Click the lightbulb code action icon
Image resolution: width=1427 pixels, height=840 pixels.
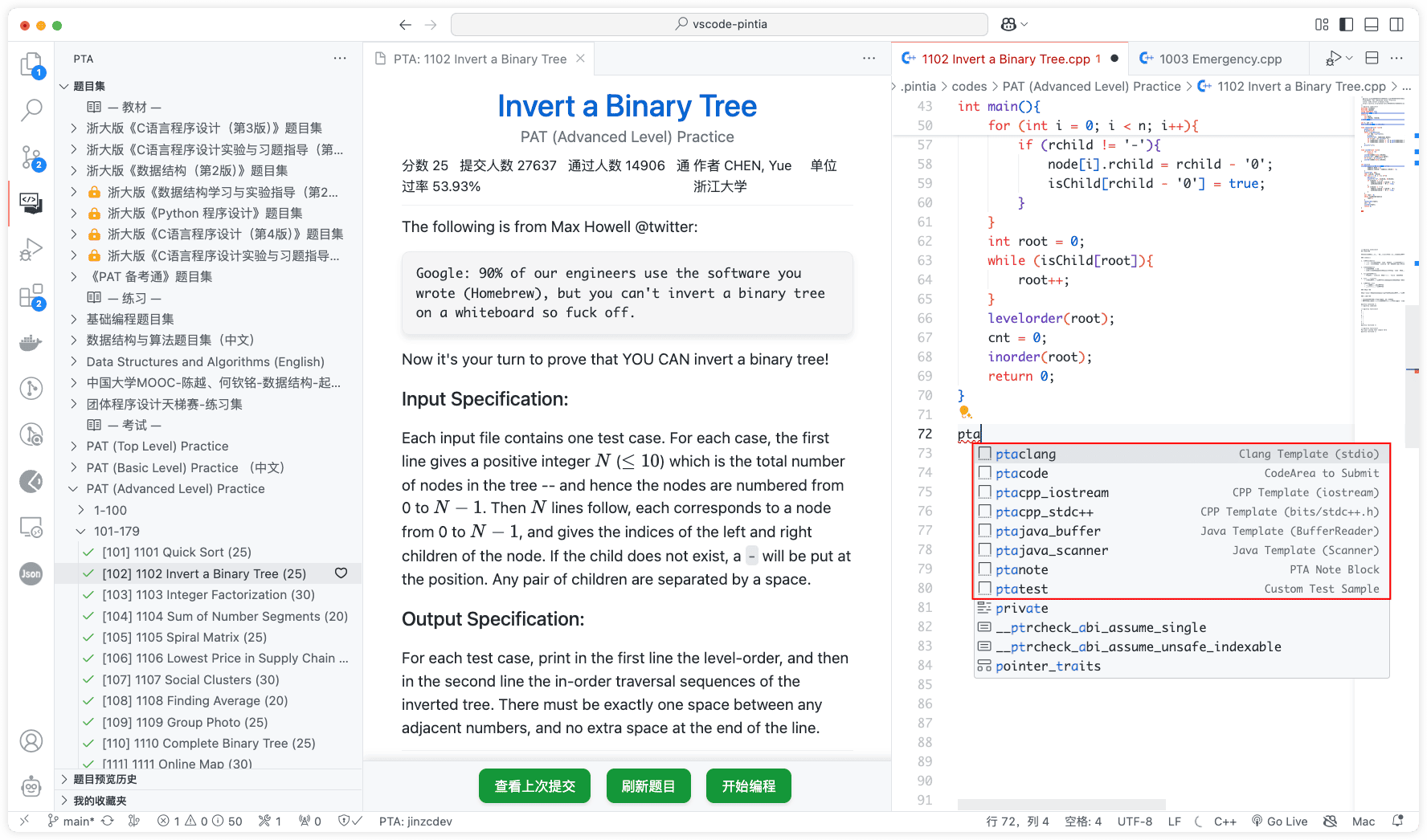pyautogui.click(x=965, y=413)
